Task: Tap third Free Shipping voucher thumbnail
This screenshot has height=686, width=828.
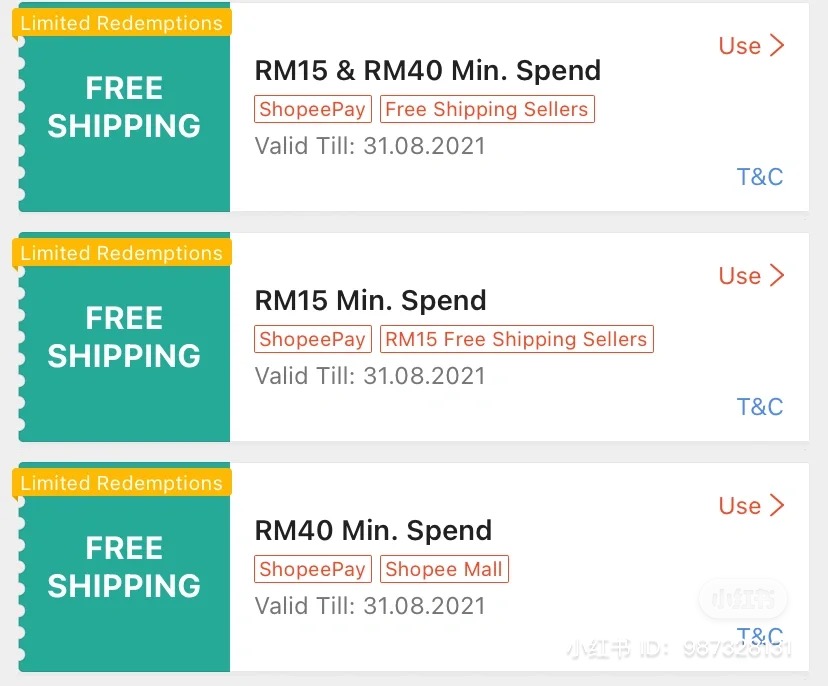Action: pos(124,568)
